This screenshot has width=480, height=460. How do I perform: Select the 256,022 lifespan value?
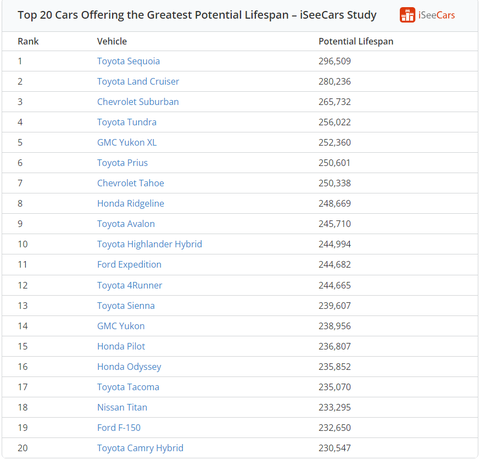click(x=335, y=122)
